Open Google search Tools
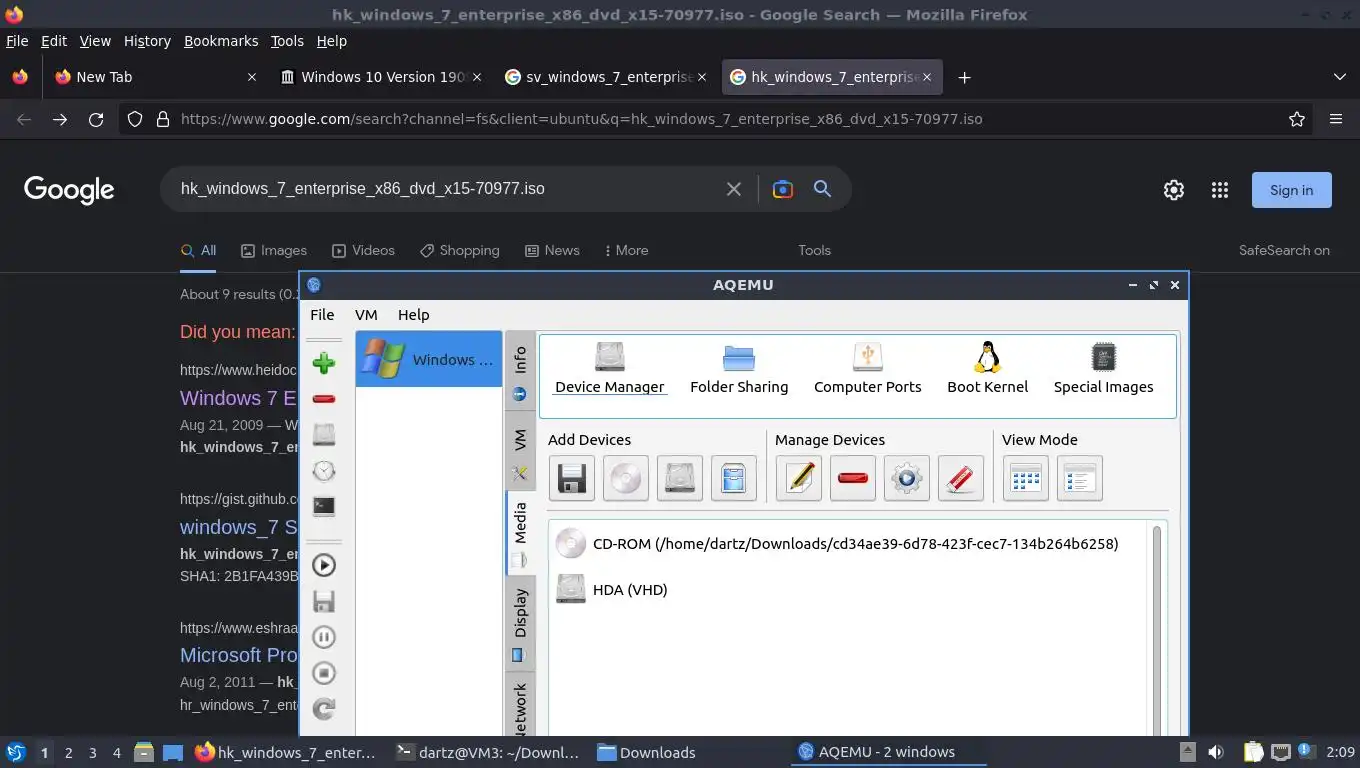 (814, 250)
